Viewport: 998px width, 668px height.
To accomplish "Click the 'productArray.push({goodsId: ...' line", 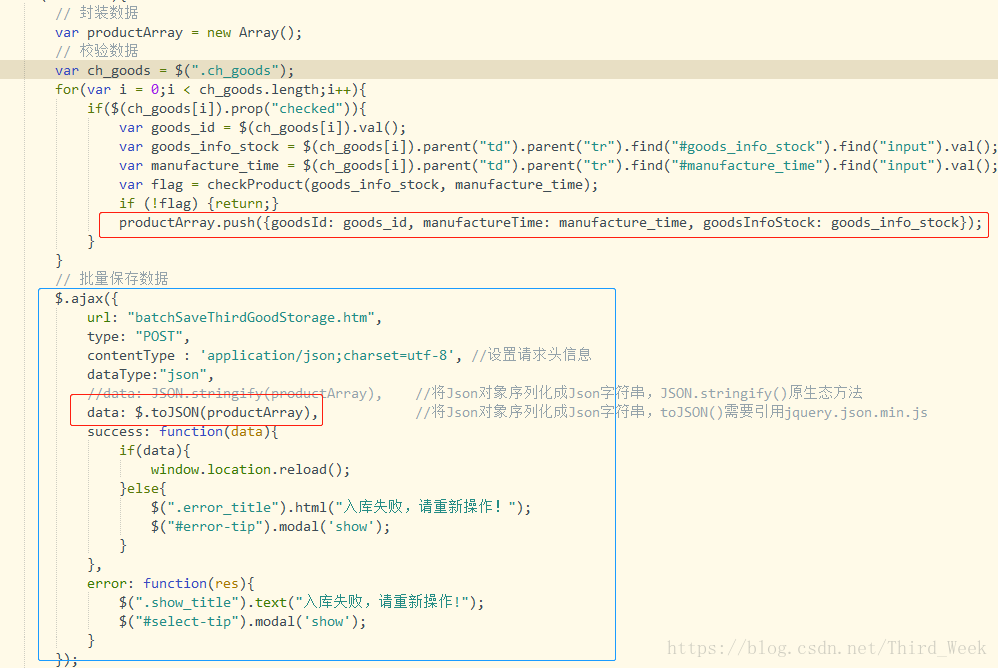I will pos(551,223).
